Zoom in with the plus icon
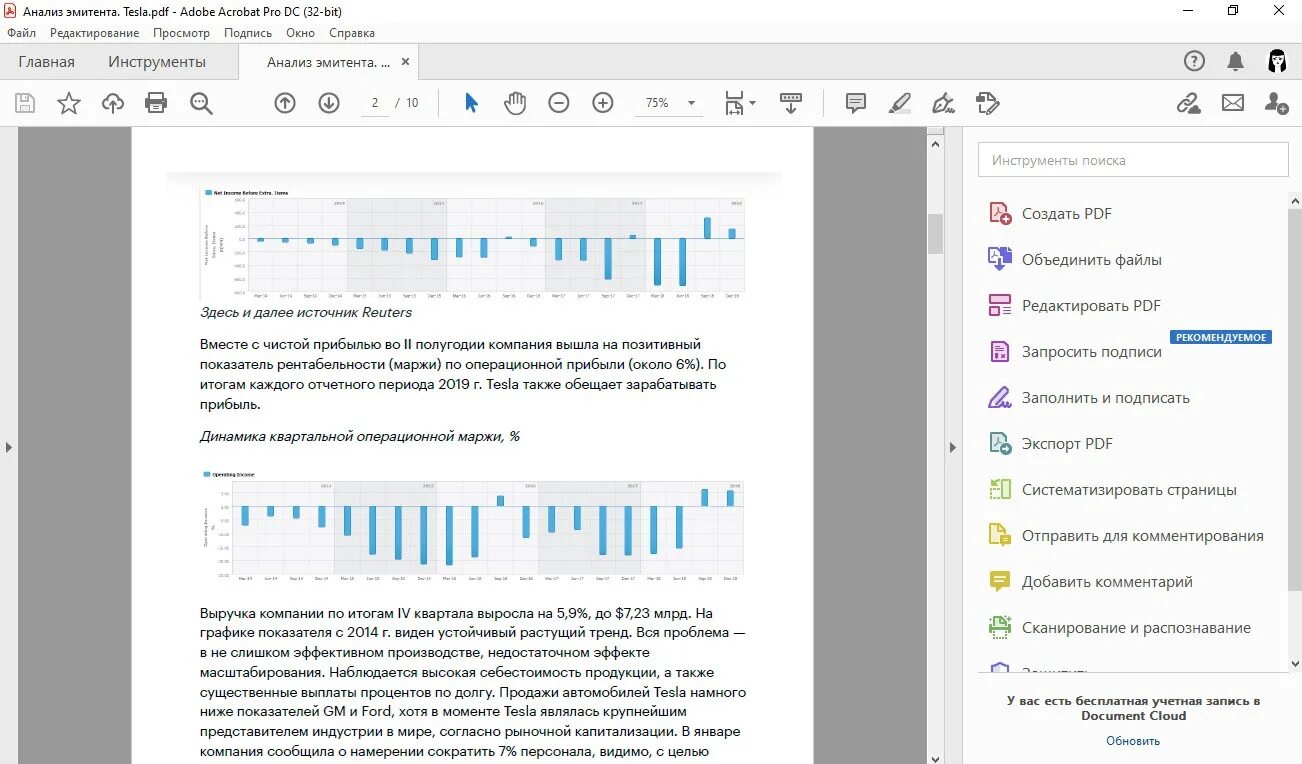 tap(603, 103)
